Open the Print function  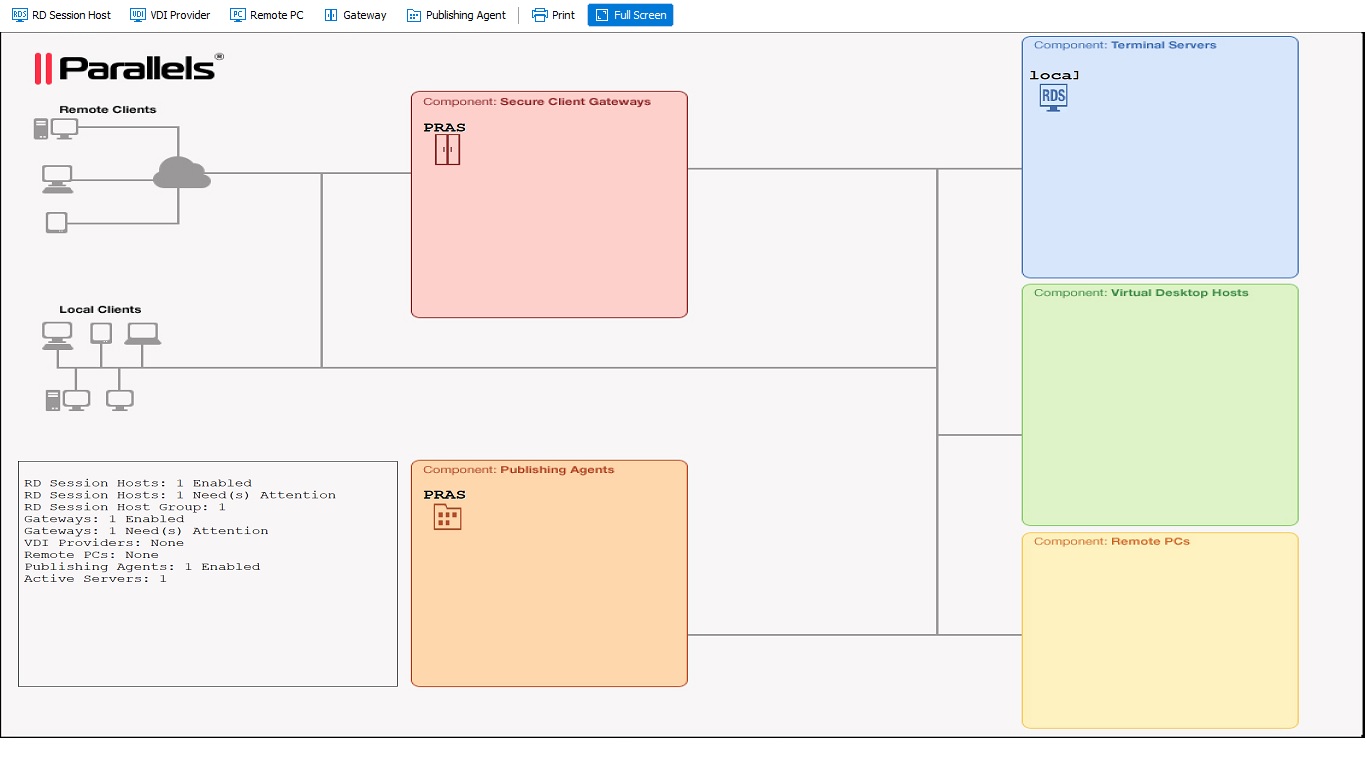pyautogui.click(x=552, y=15)
